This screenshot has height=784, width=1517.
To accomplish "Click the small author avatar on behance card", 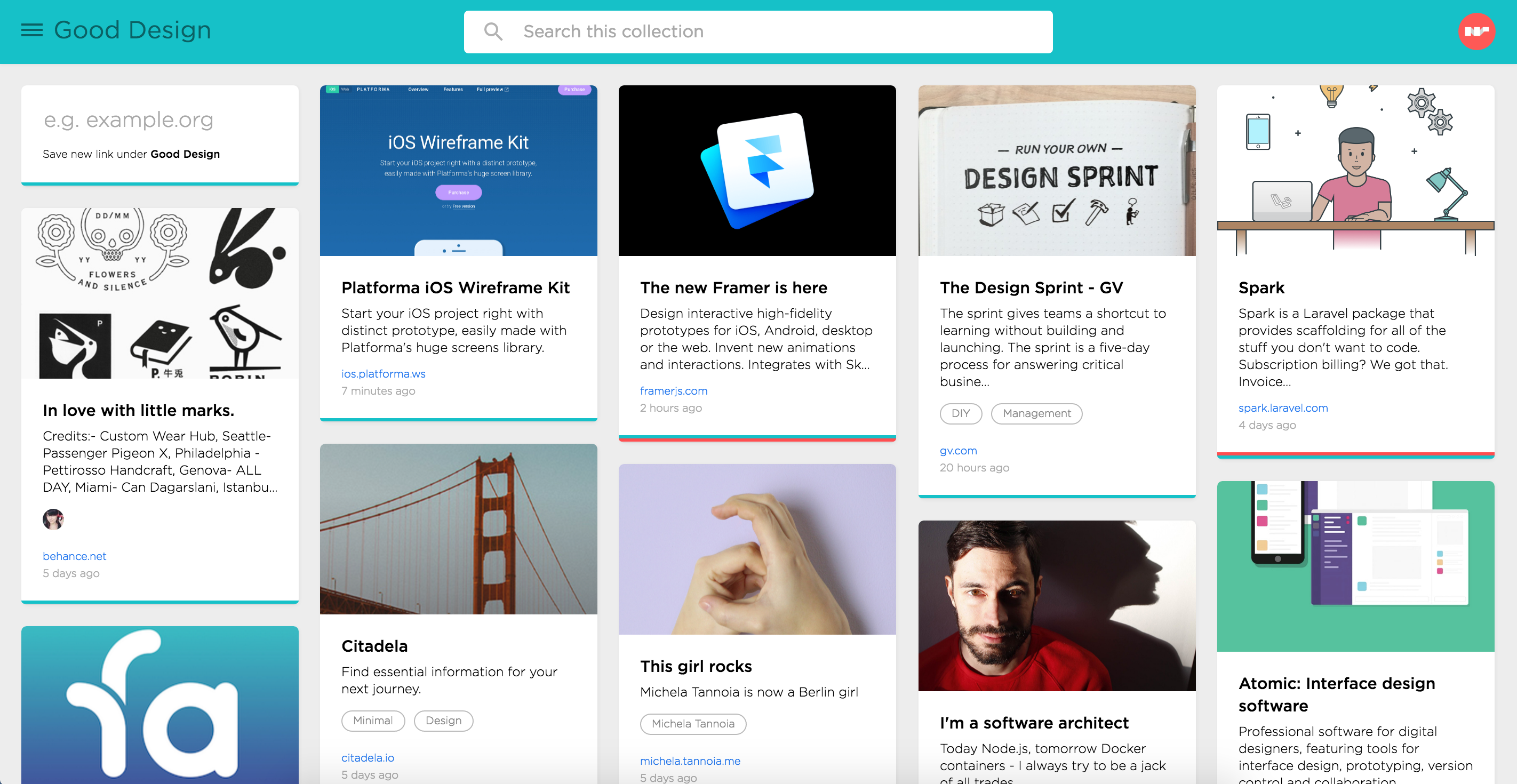I will coord(53,519).
